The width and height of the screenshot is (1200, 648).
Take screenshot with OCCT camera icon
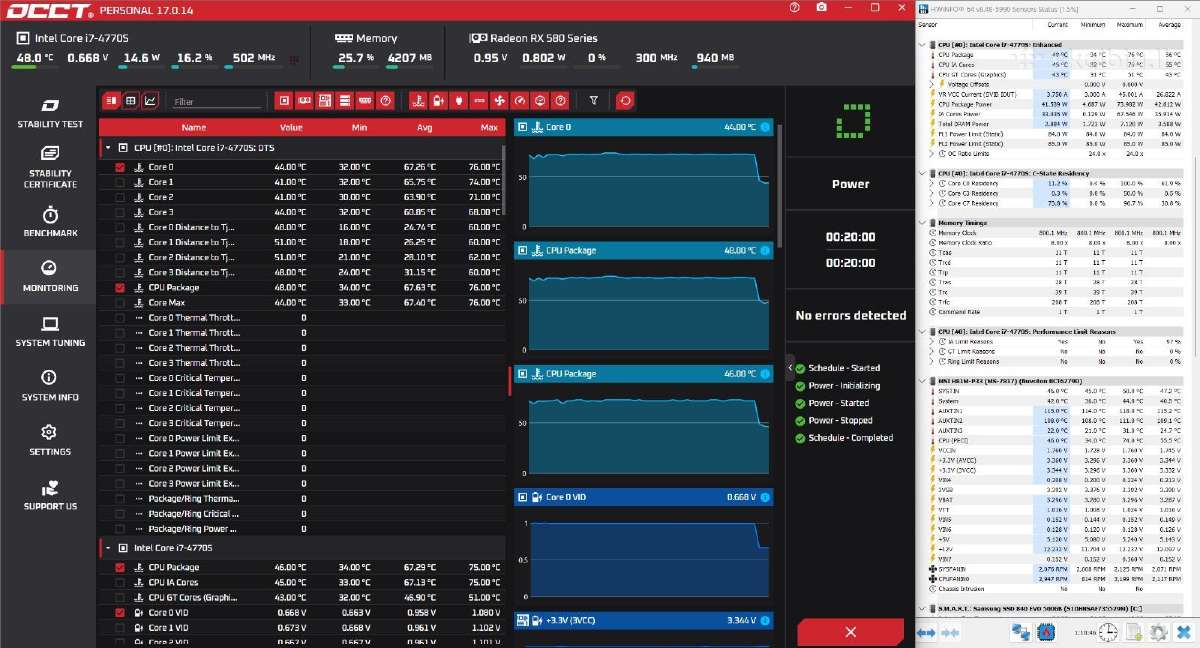(x=821, y=7)
